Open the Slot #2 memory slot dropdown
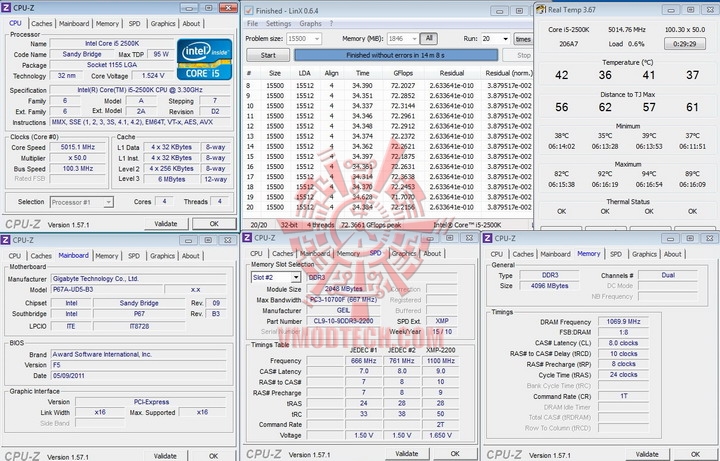Screen dimensions: 720x461 [x=296, y=277]
